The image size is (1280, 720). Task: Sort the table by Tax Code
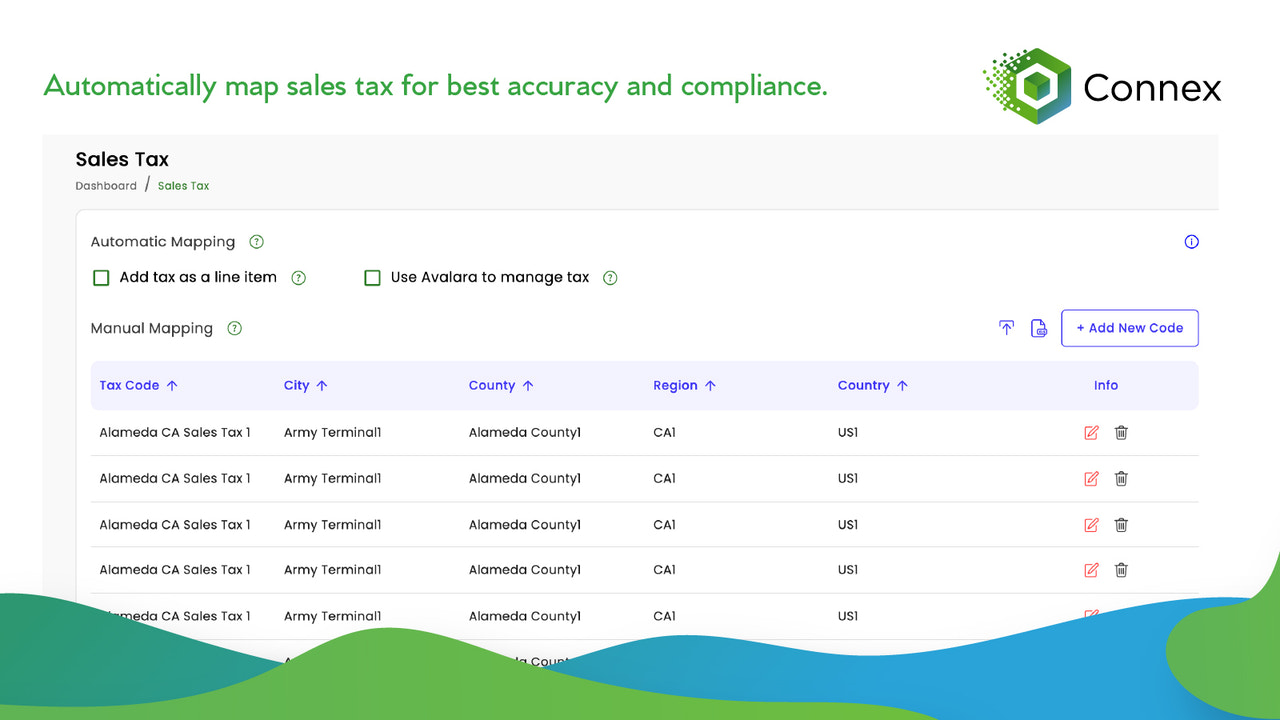coord(170,385)
